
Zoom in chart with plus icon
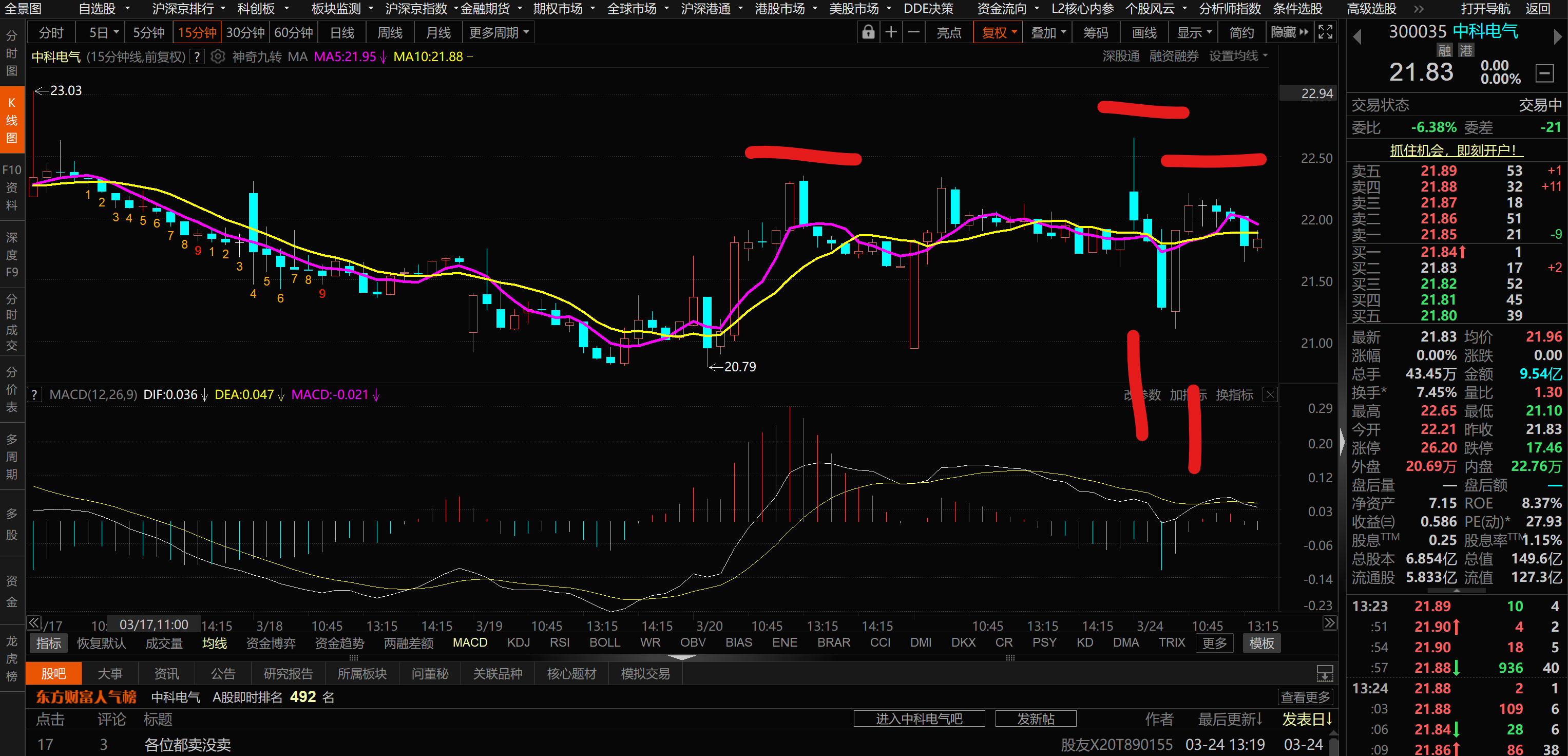point(890,32)
